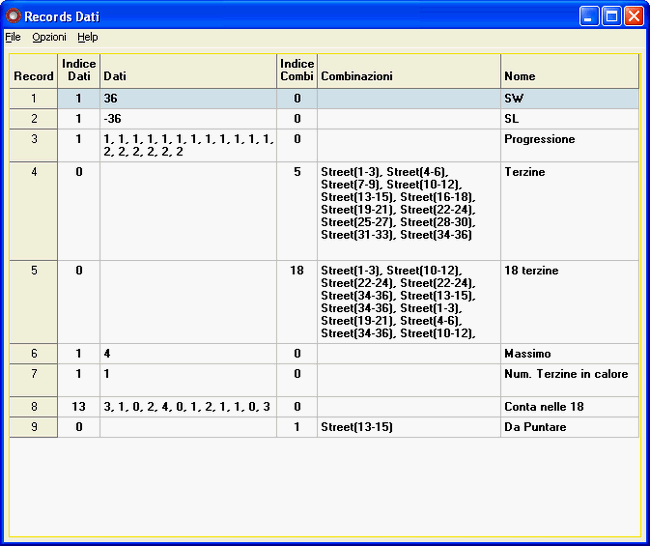Minimize the Records Dati window
This screenshot has height=546, width=650.
click(590, 16)
